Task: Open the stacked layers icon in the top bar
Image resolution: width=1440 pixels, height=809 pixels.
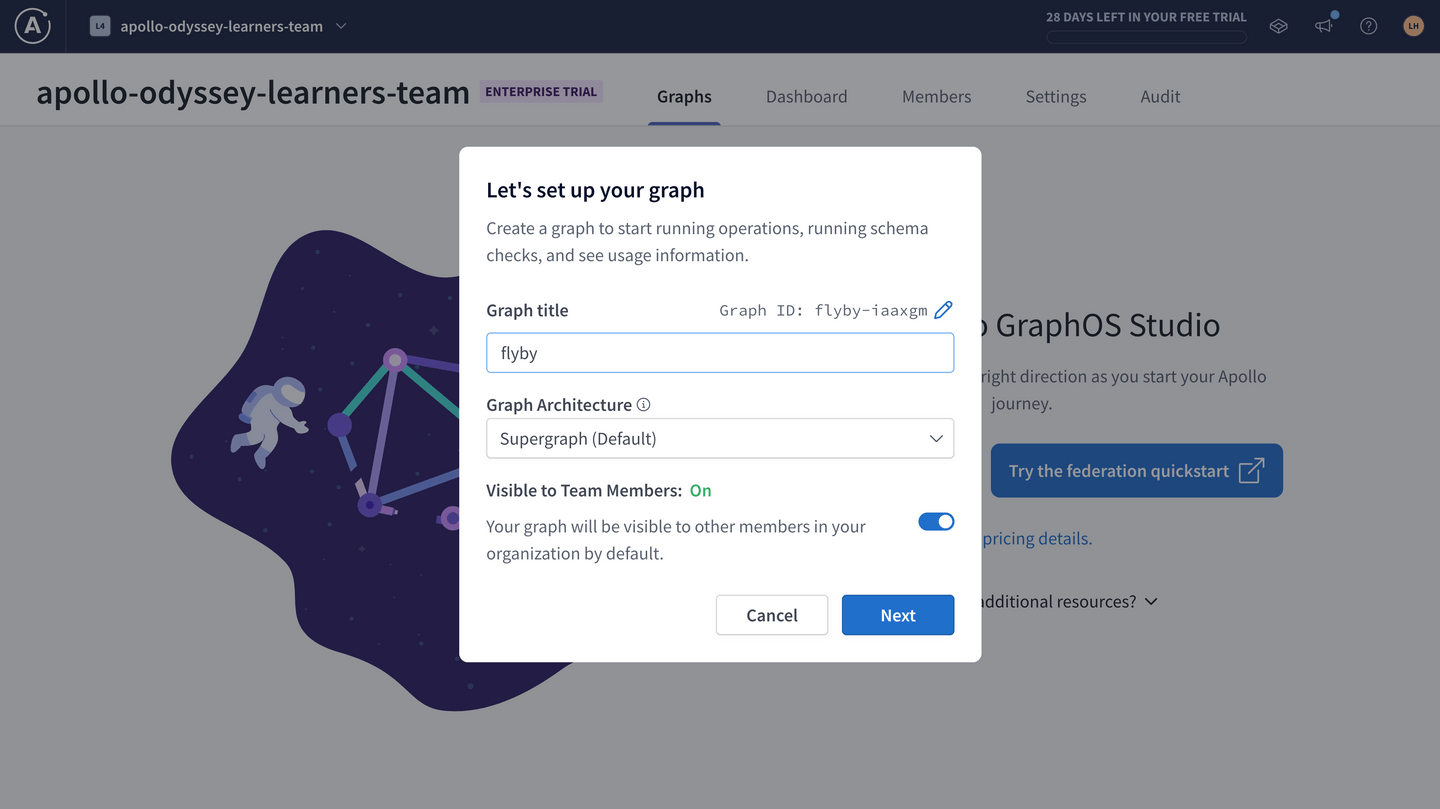Action: (1278, 26)
